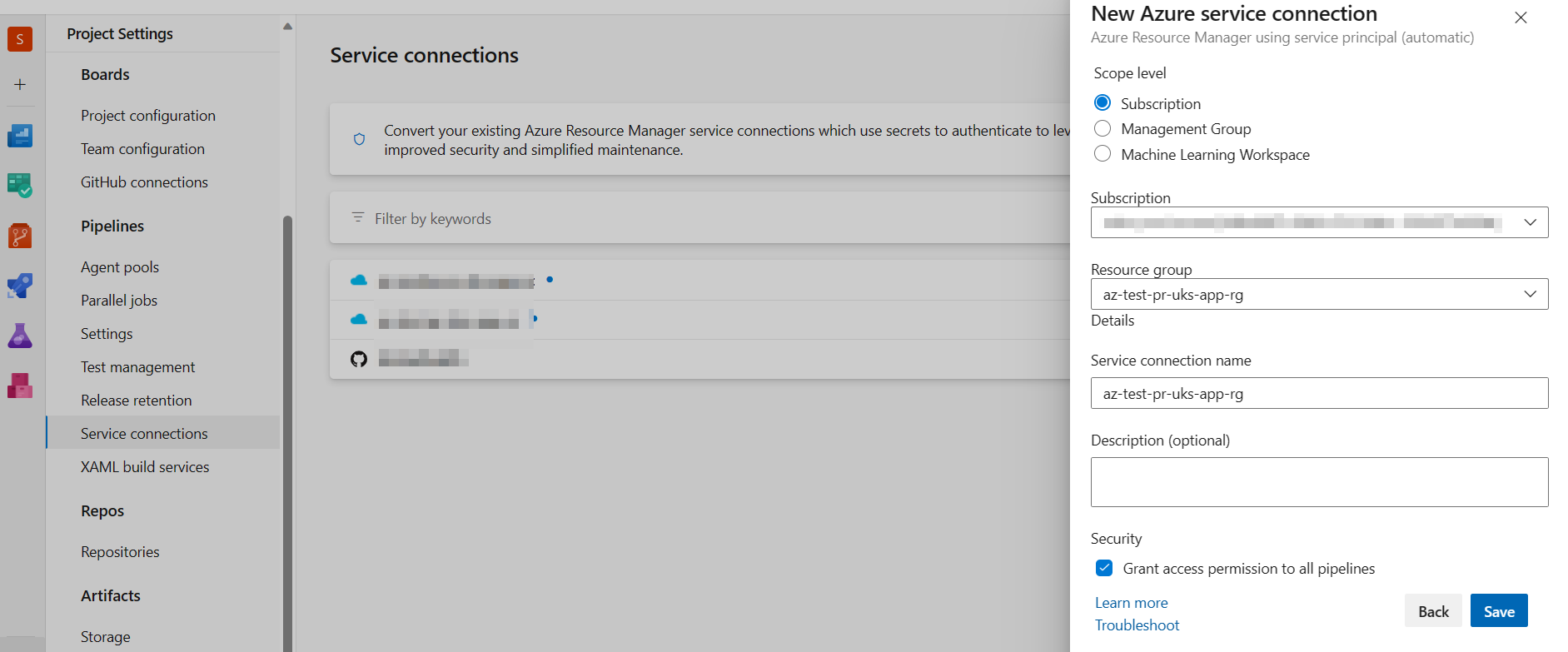Viewport: 1568px width, 652px height.
Task: Select the Subscription scope level
Action: (x=1103, y=102)
